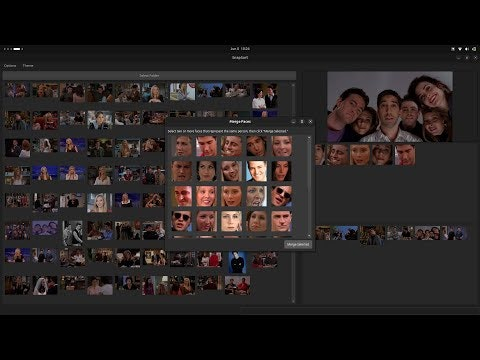
Task: Select the face on a blue background in the dialog
Action: pyautogui.click(x=257, y=171)
